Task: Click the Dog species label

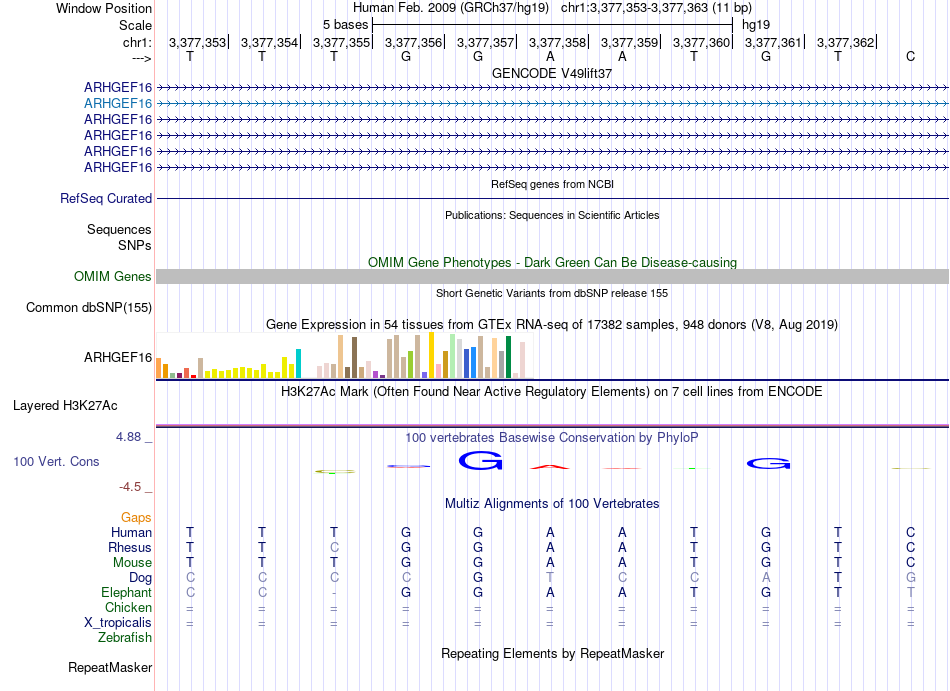Action: tap(140, 578)
